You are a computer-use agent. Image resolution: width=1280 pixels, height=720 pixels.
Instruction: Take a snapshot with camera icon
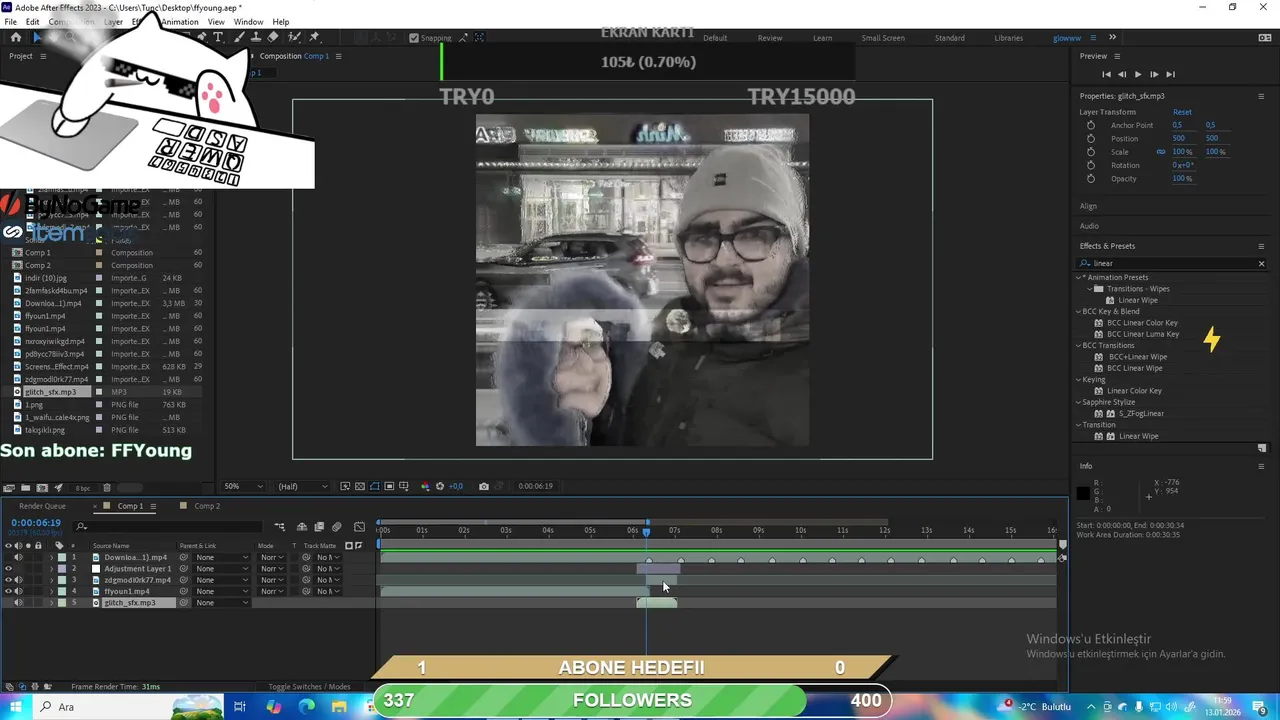pos(484,486)
